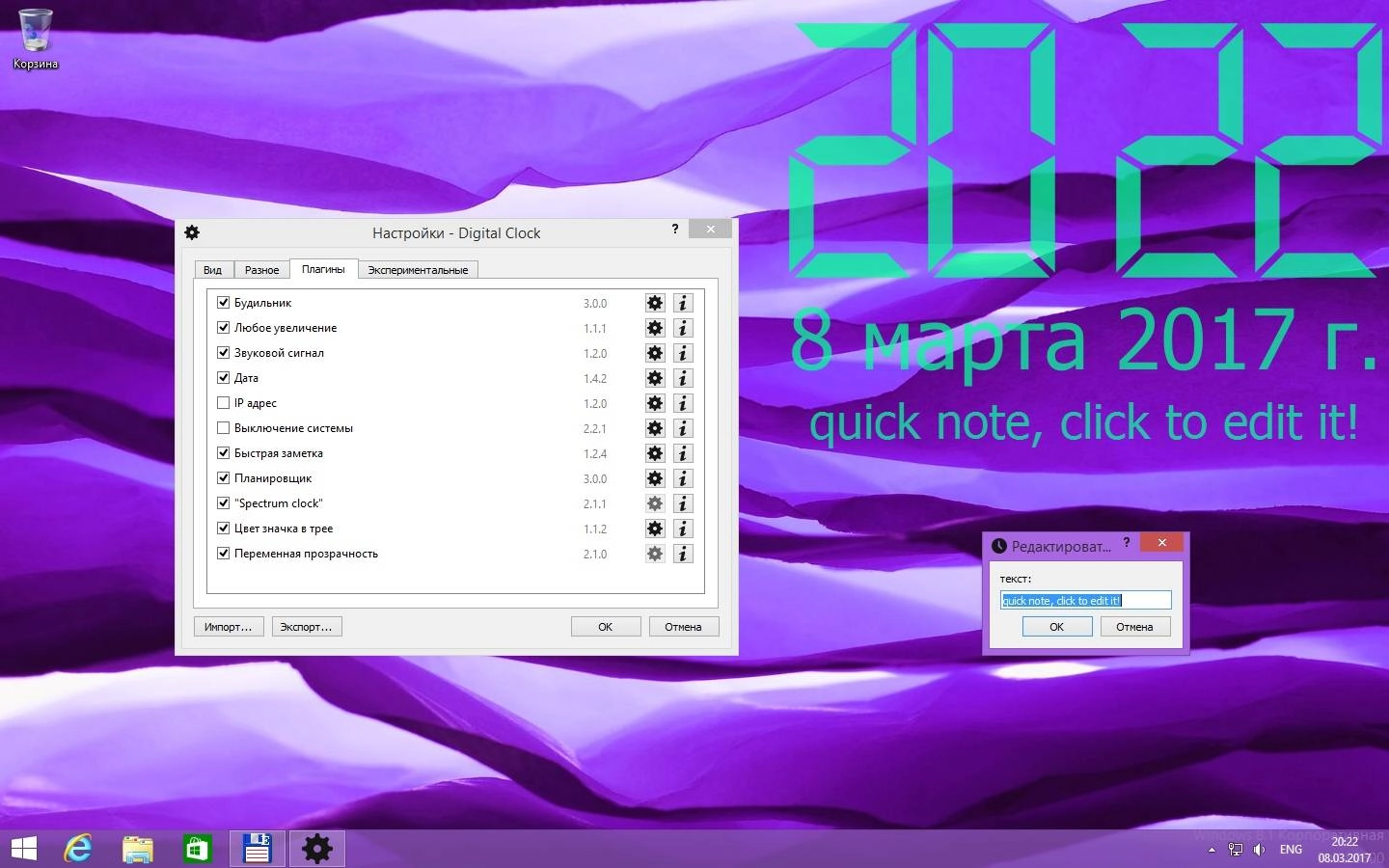View info about IP адрес plugin
This screenshot has width=1389, height=868.
(x=683, y=403)
